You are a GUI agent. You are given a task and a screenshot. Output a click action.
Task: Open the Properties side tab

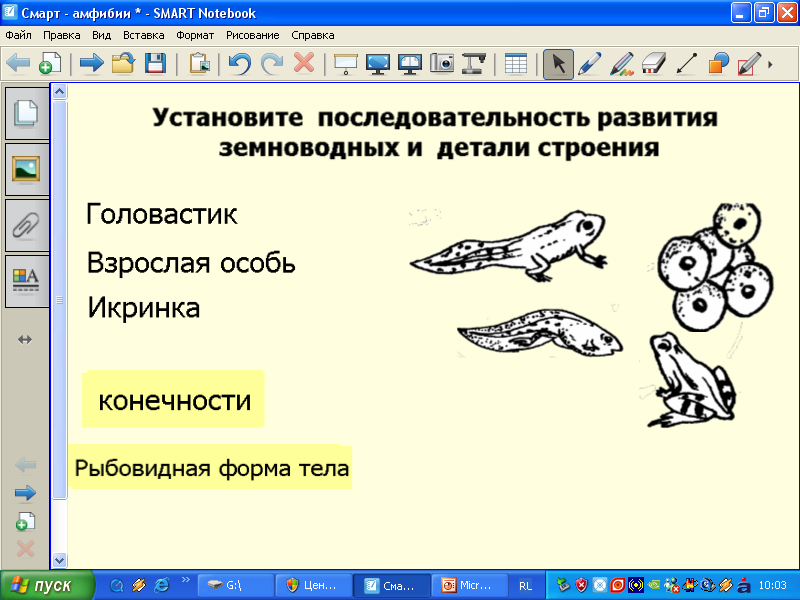click(27, 282)
